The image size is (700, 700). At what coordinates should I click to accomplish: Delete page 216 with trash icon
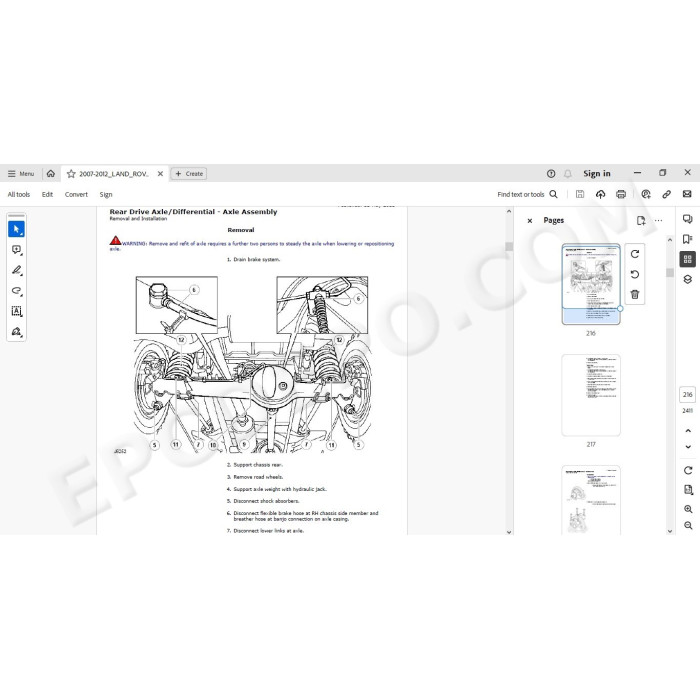635,294
